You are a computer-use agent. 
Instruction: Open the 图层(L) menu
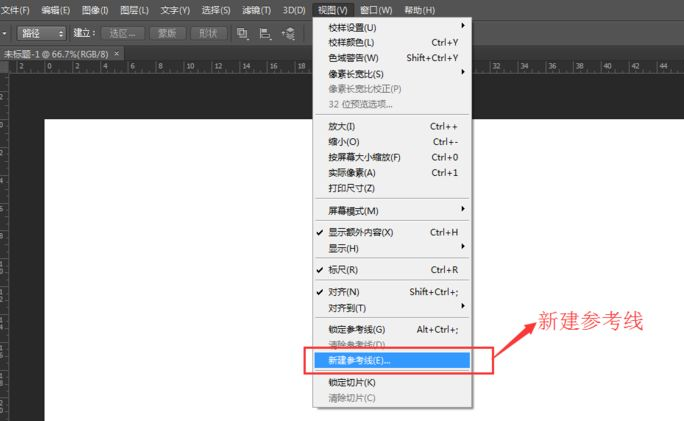[x=134, y=10]
